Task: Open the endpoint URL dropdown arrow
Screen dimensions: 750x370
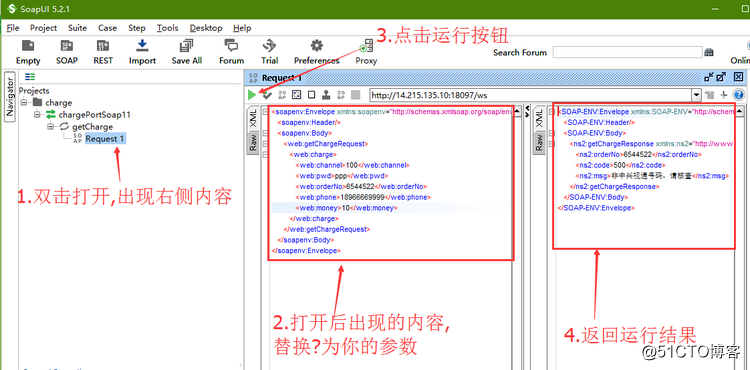Action: tap(696, 95)
